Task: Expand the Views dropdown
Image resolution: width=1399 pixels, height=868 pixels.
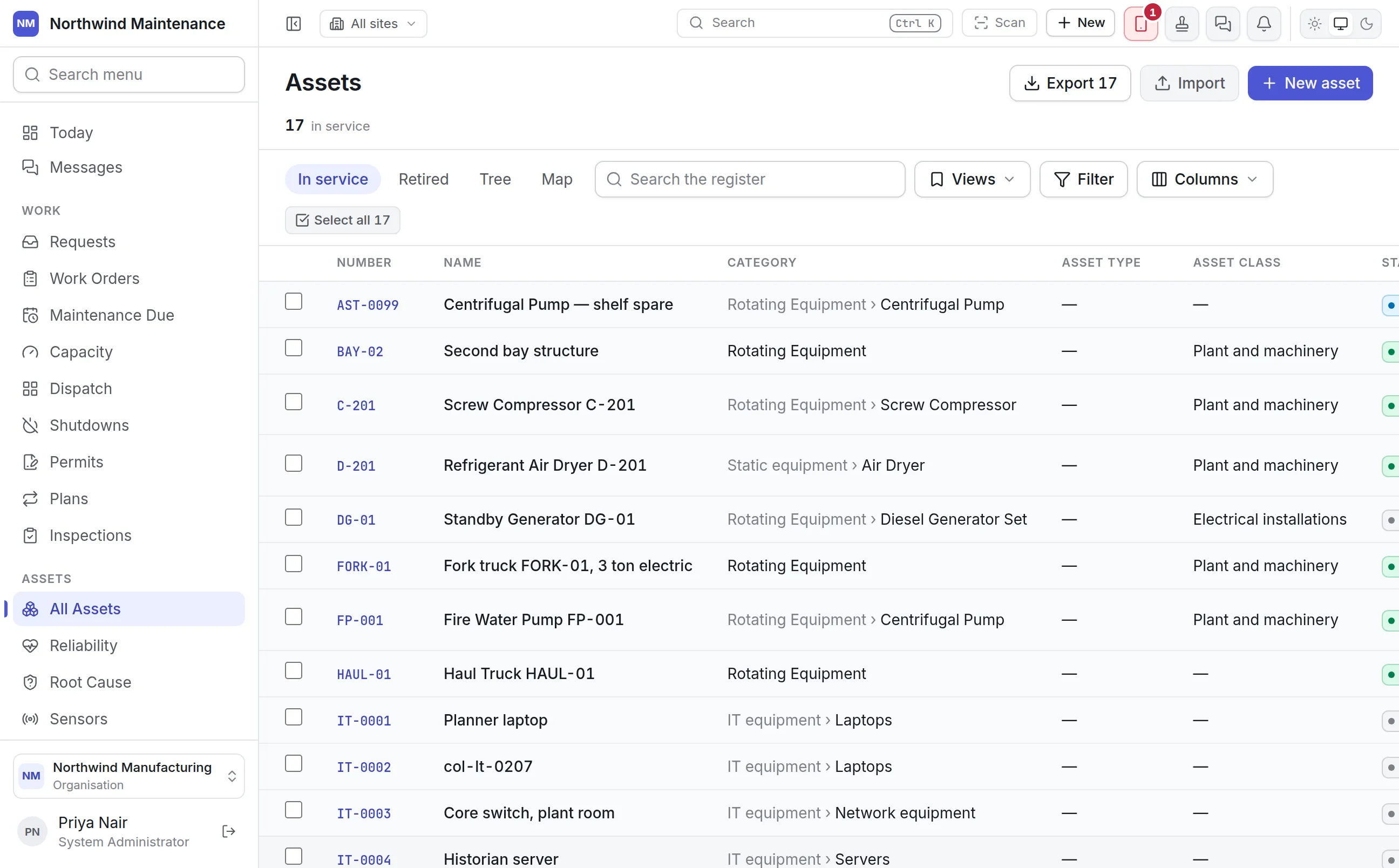Action: point(972,179)
